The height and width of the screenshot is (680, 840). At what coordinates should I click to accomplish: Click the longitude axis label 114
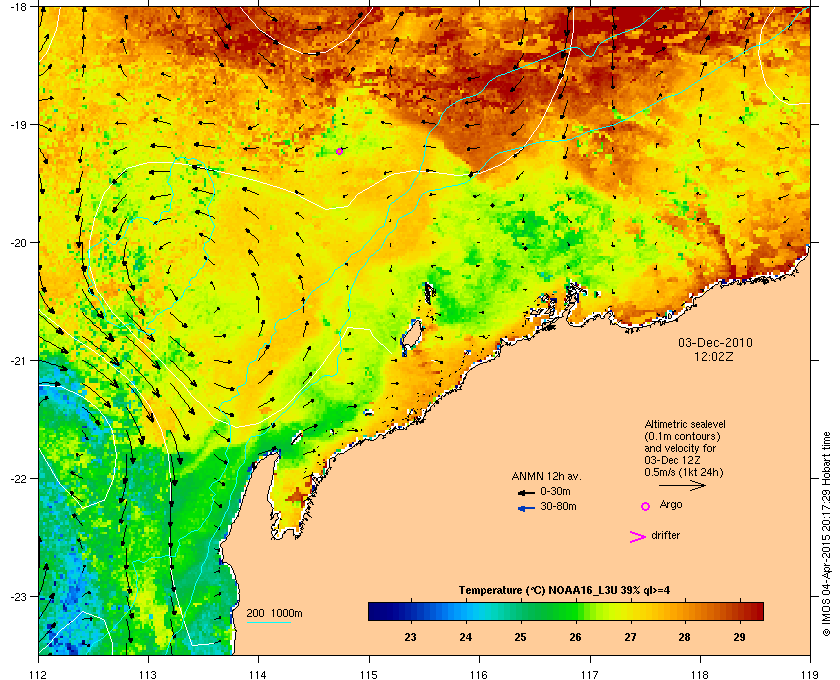pos(258,674)
